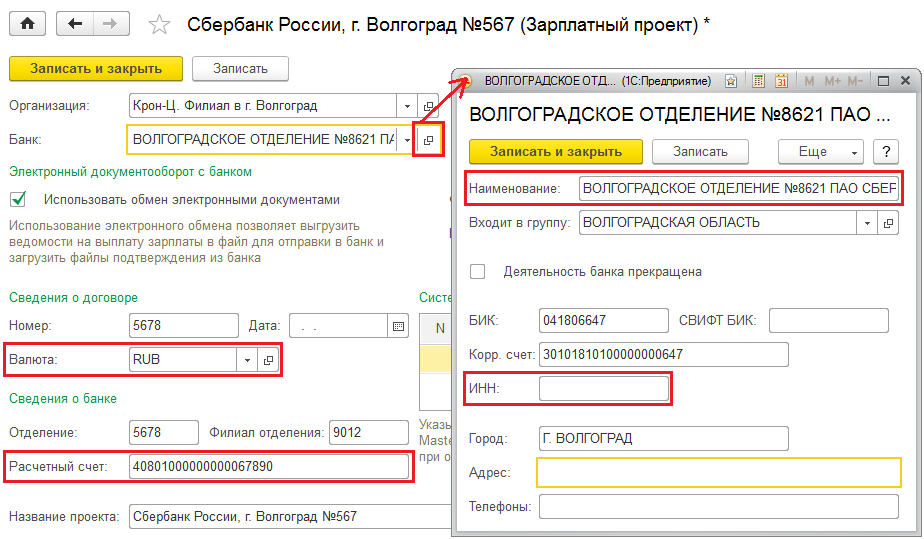The height and width of the screenshot is (539, 924).
Task: Click Записать in main form
Action: click(x=240, y=69)
